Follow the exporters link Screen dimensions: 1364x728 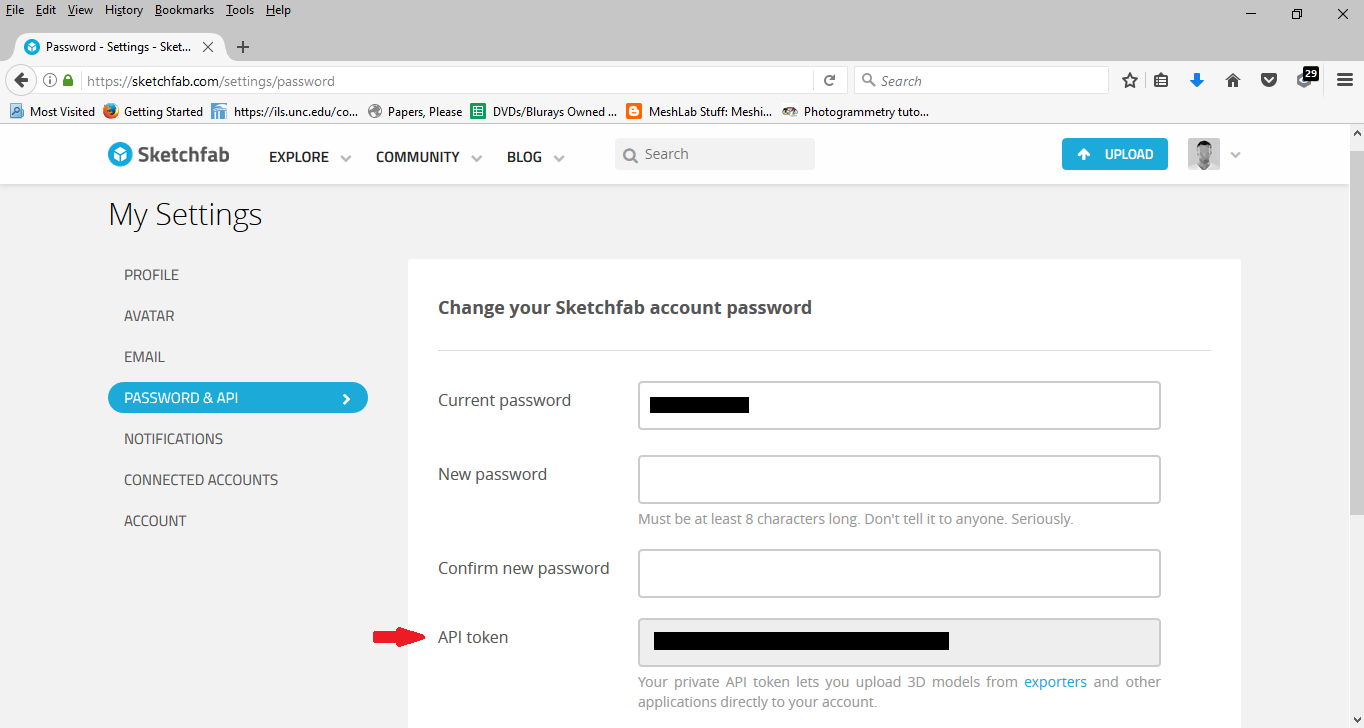(x=1055, y=682)
